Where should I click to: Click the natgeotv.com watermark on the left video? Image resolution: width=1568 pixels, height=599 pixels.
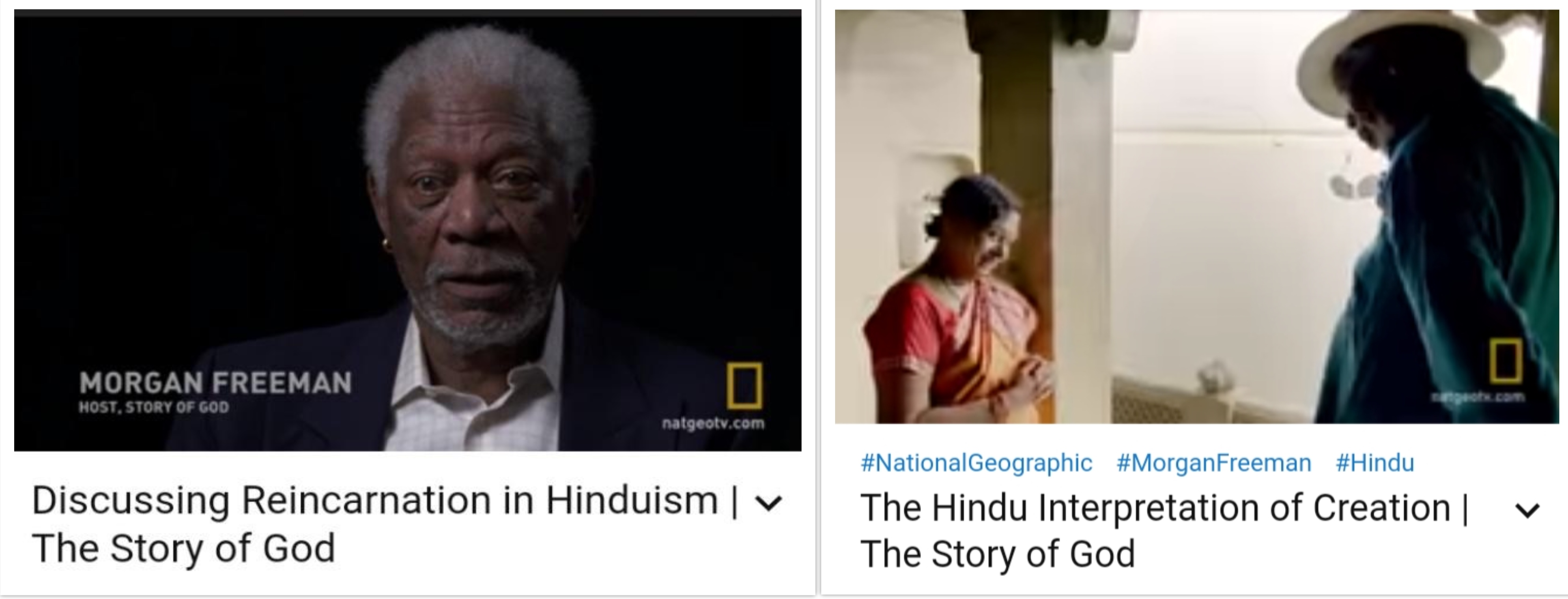pyautogui.click(x=713, y=423)
